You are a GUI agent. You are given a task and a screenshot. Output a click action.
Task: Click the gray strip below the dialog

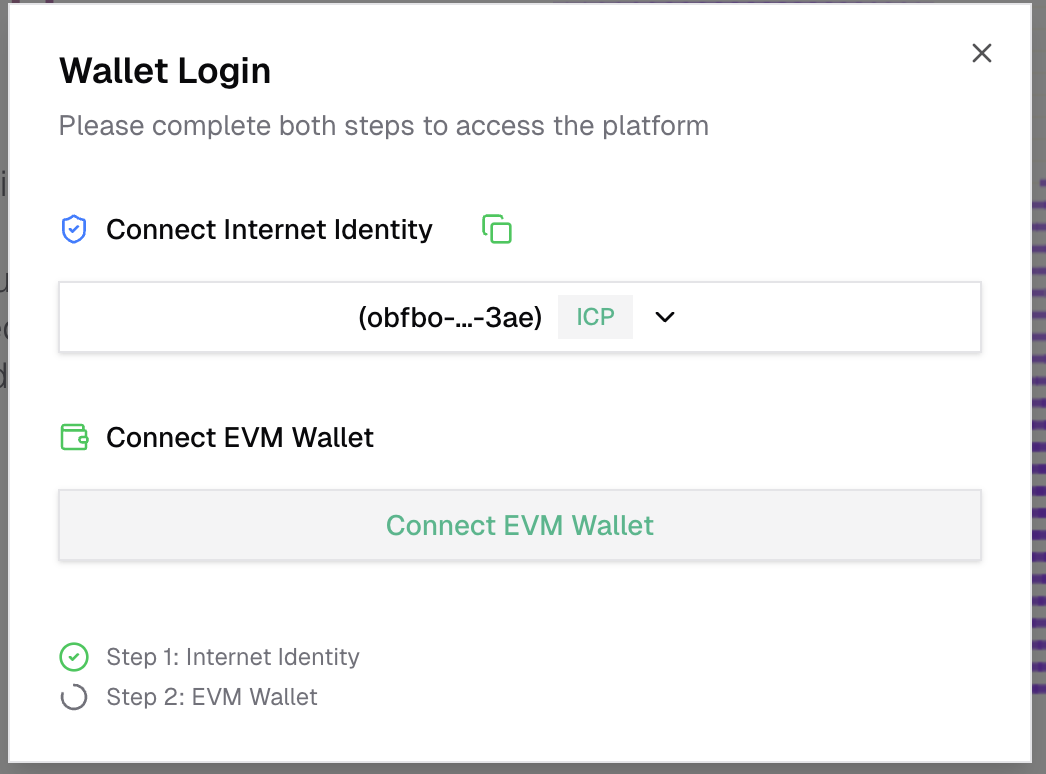pos(520,769)
